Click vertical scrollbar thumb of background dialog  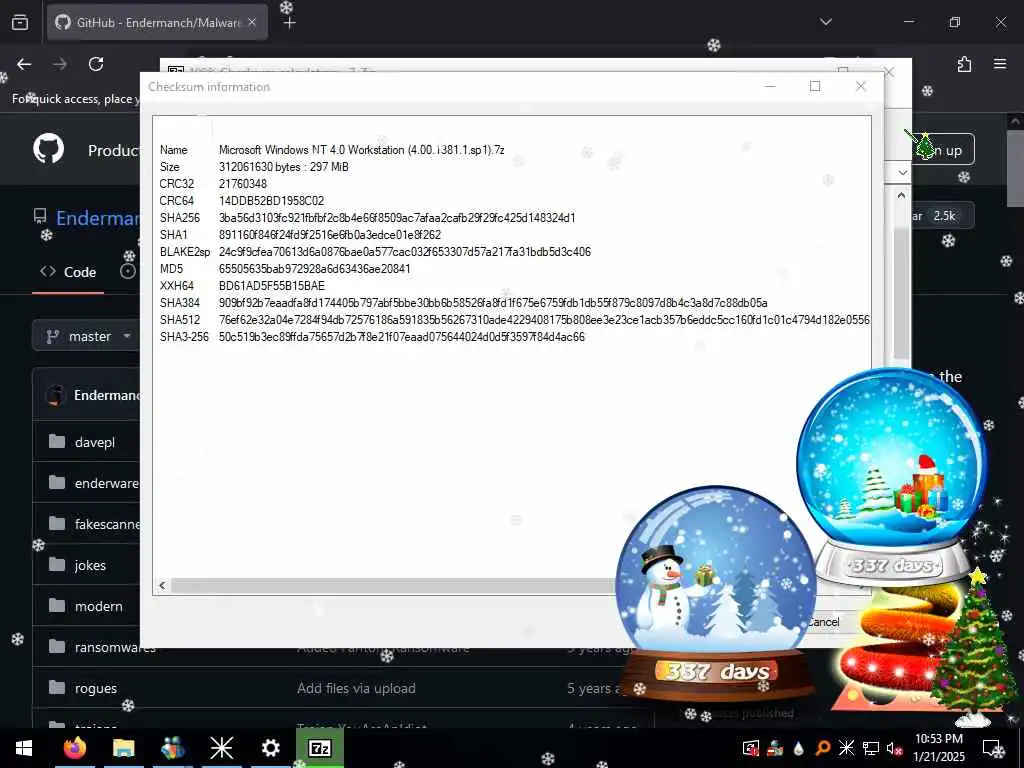(902, 293)
